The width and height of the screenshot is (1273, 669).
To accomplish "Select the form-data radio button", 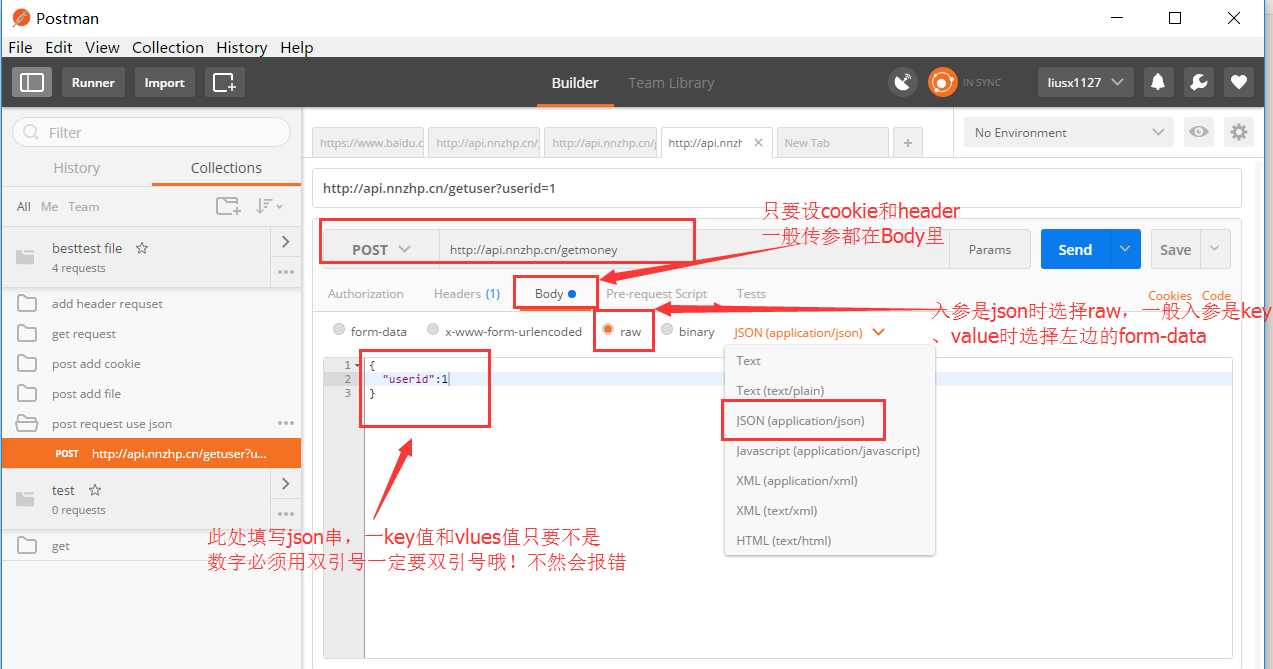I will [339, 330].
